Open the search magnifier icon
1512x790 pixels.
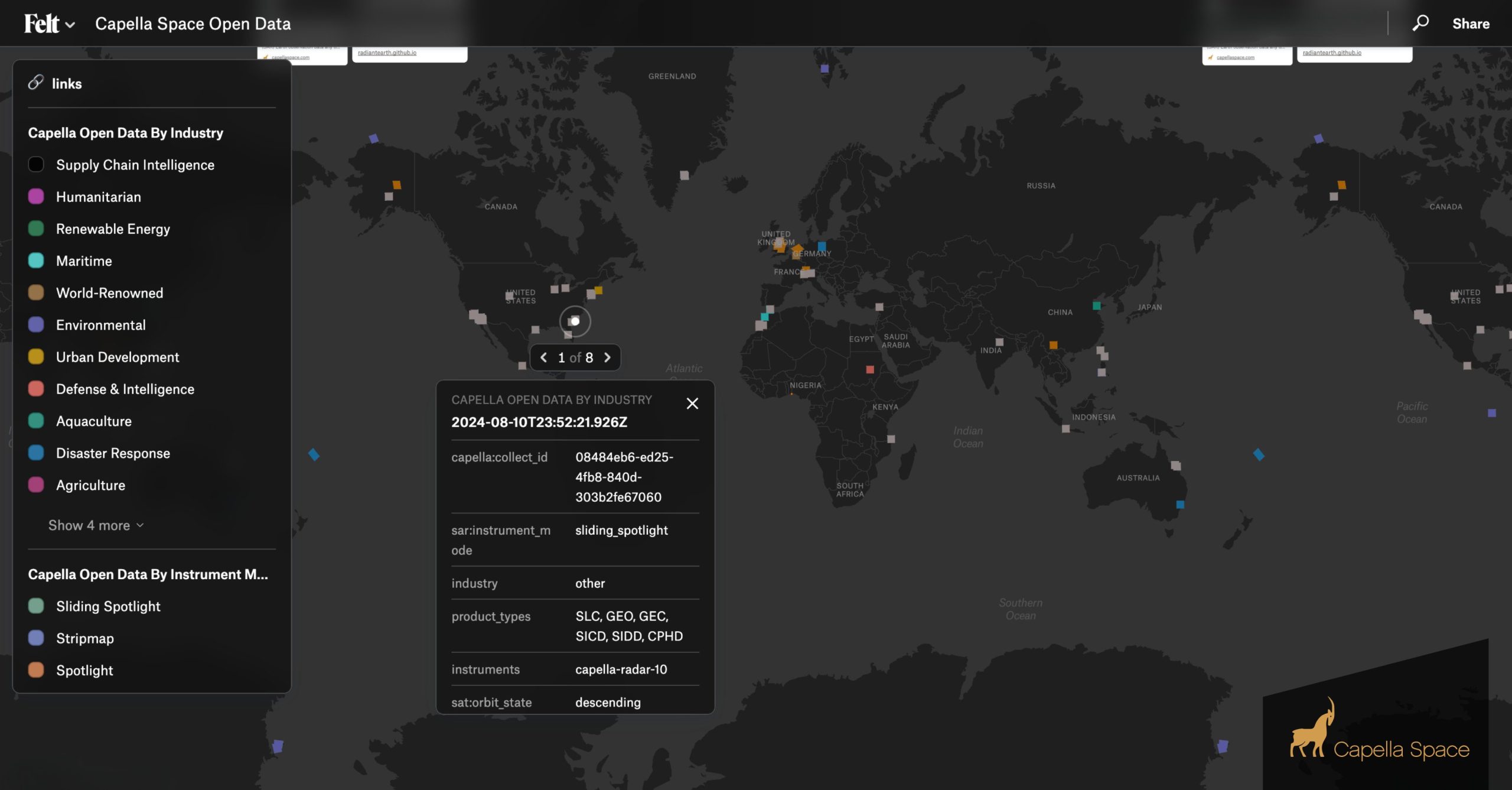(x=1420, y=23)
